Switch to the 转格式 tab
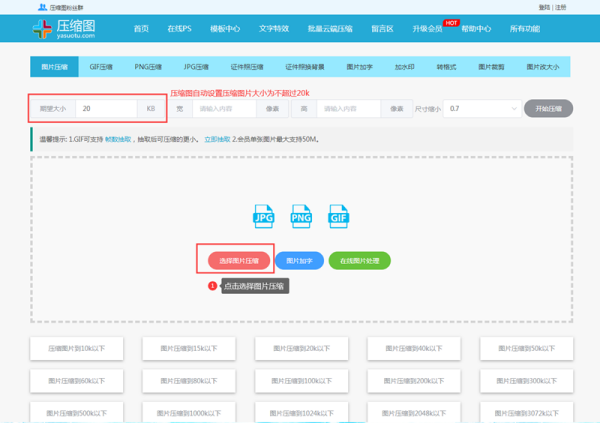 point(446,67)
